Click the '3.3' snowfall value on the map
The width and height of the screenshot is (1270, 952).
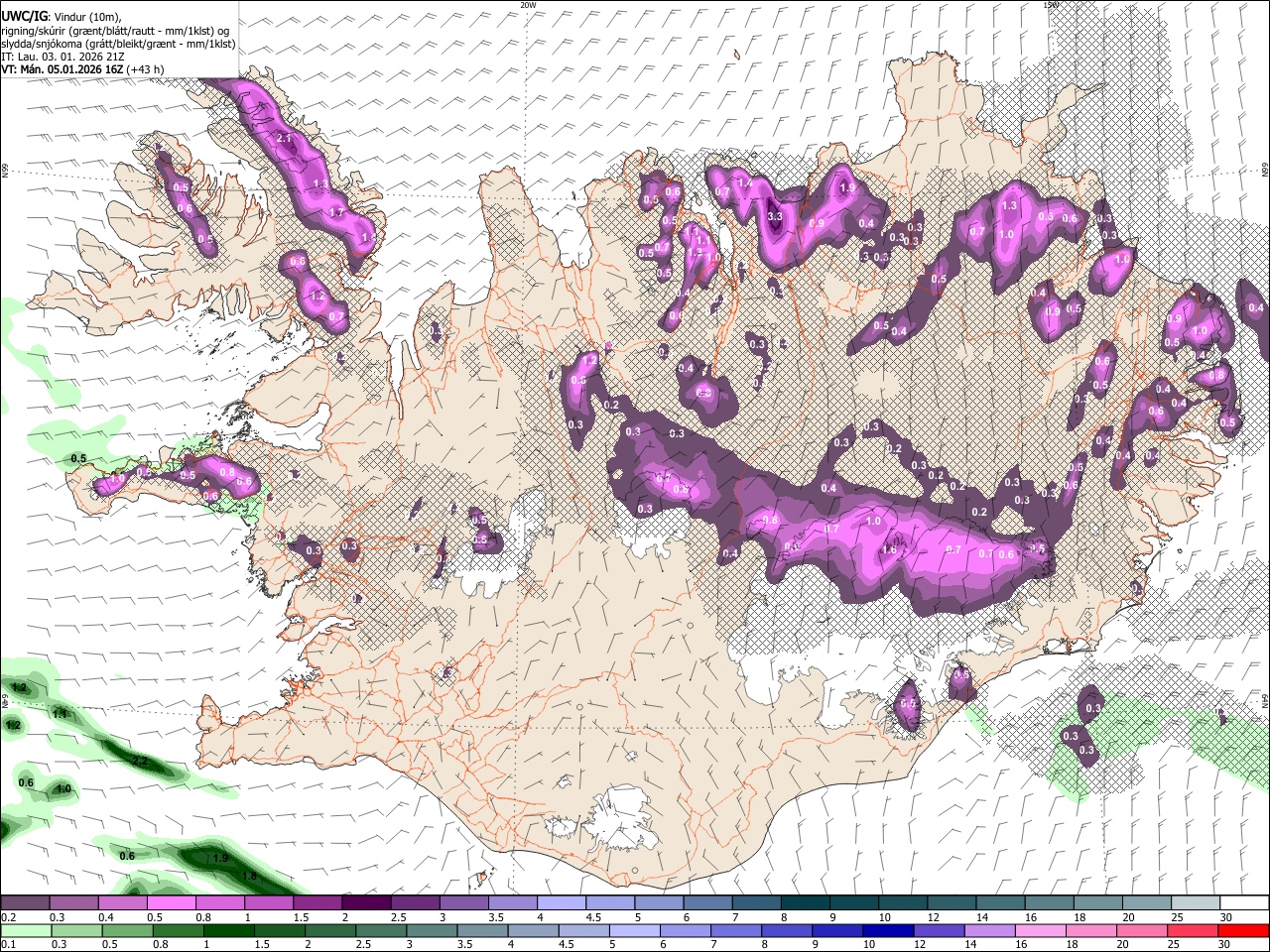776,216
